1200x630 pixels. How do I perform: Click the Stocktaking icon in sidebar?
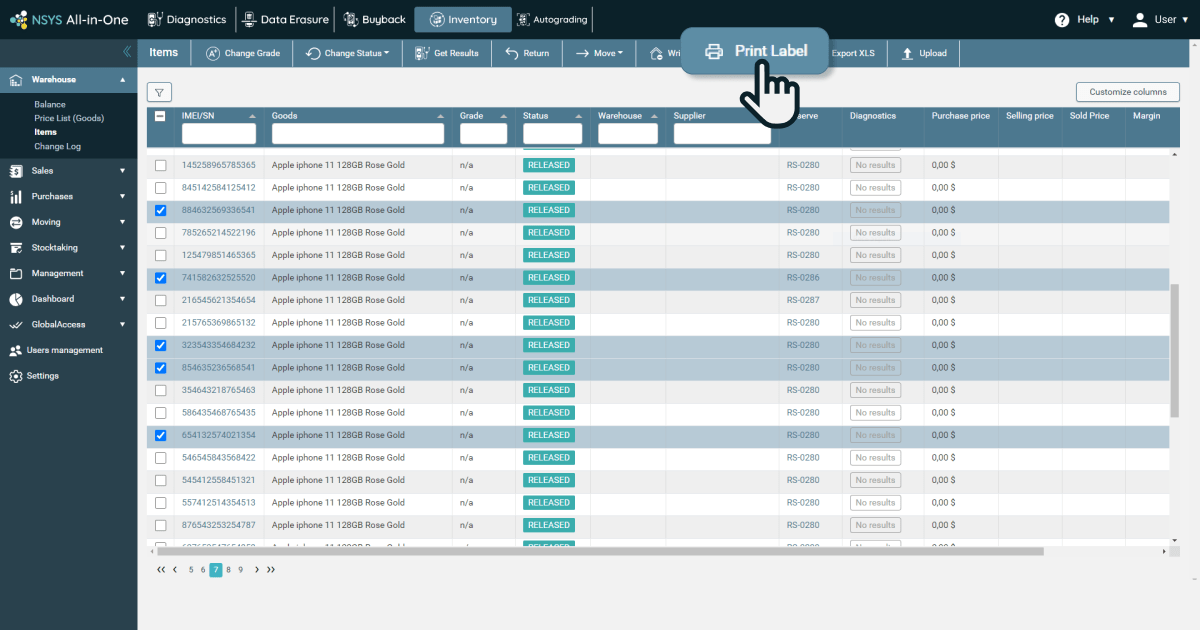coord(16,247)
